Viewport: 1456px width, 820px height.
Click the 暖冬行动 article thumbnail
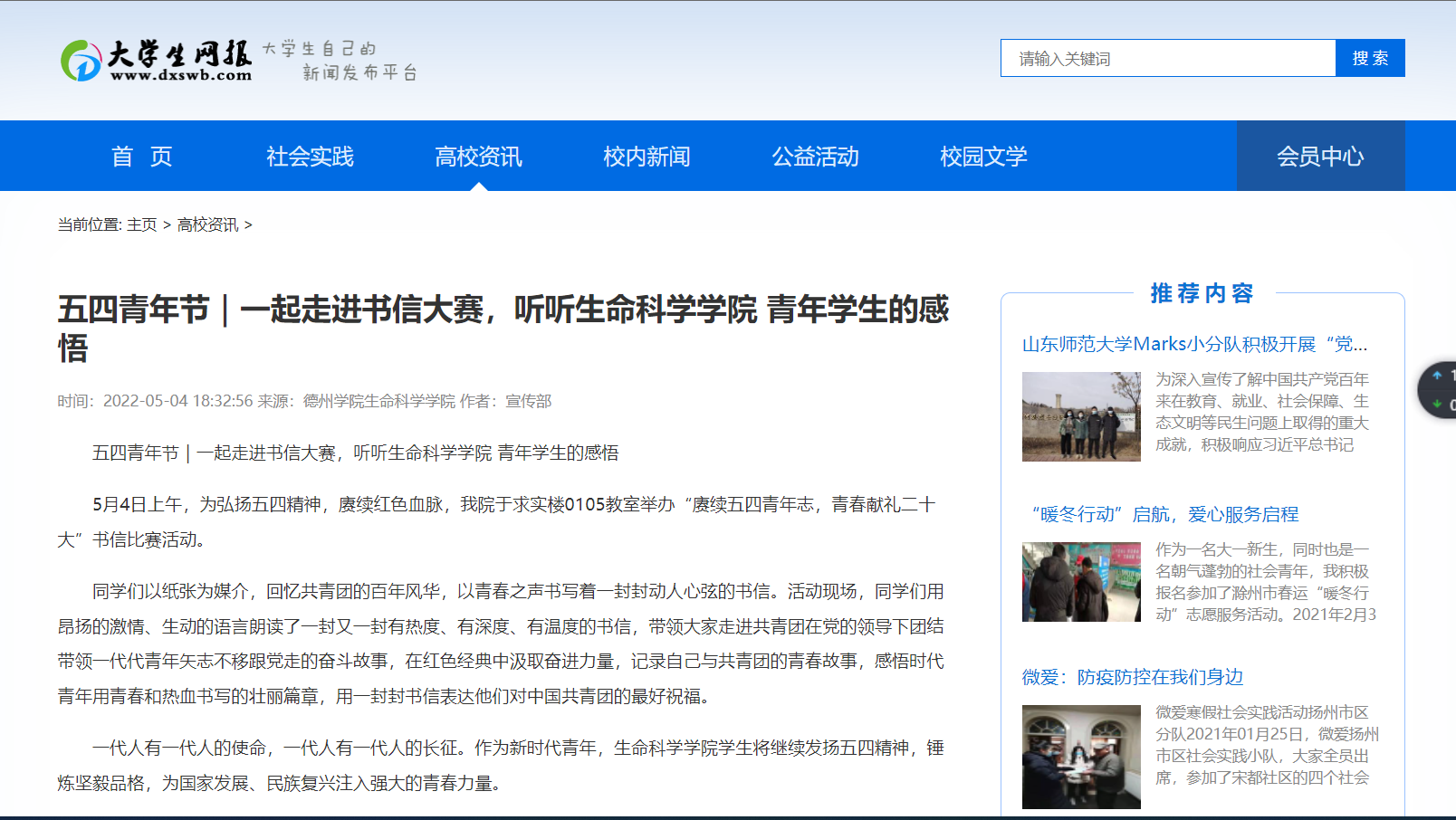[1080, 582]
